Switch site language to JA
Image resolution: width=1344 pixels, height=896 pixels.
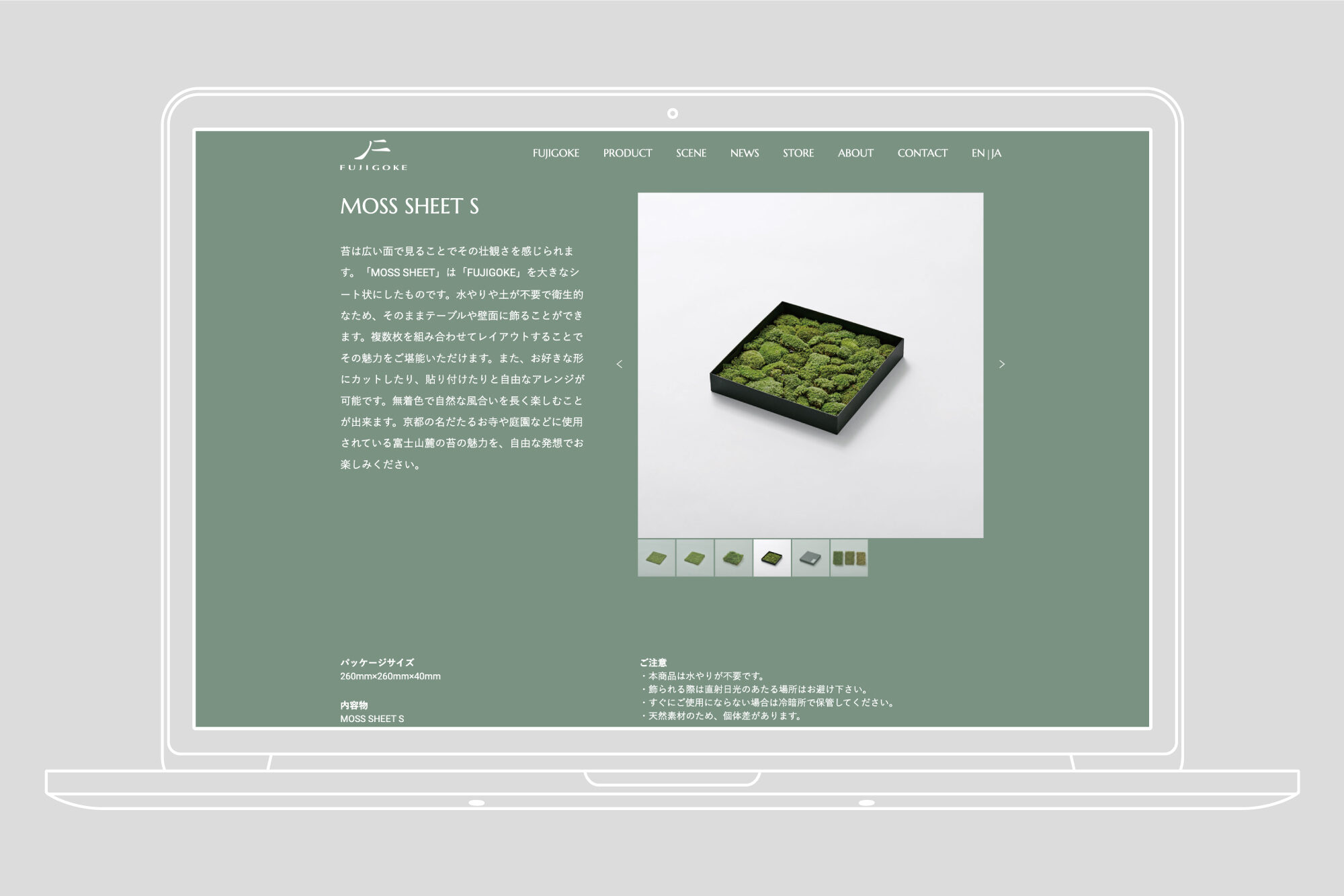[996, 153]
